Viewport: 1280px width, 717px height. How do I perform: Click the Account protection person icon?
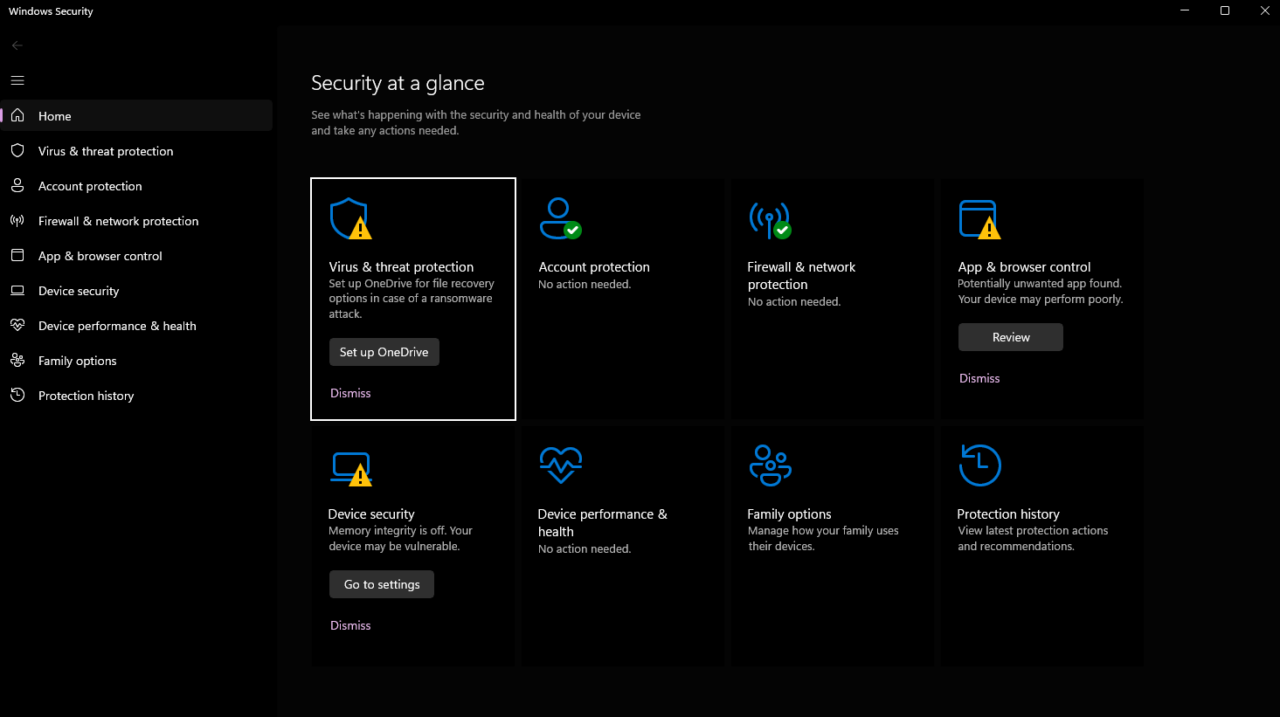560,217
